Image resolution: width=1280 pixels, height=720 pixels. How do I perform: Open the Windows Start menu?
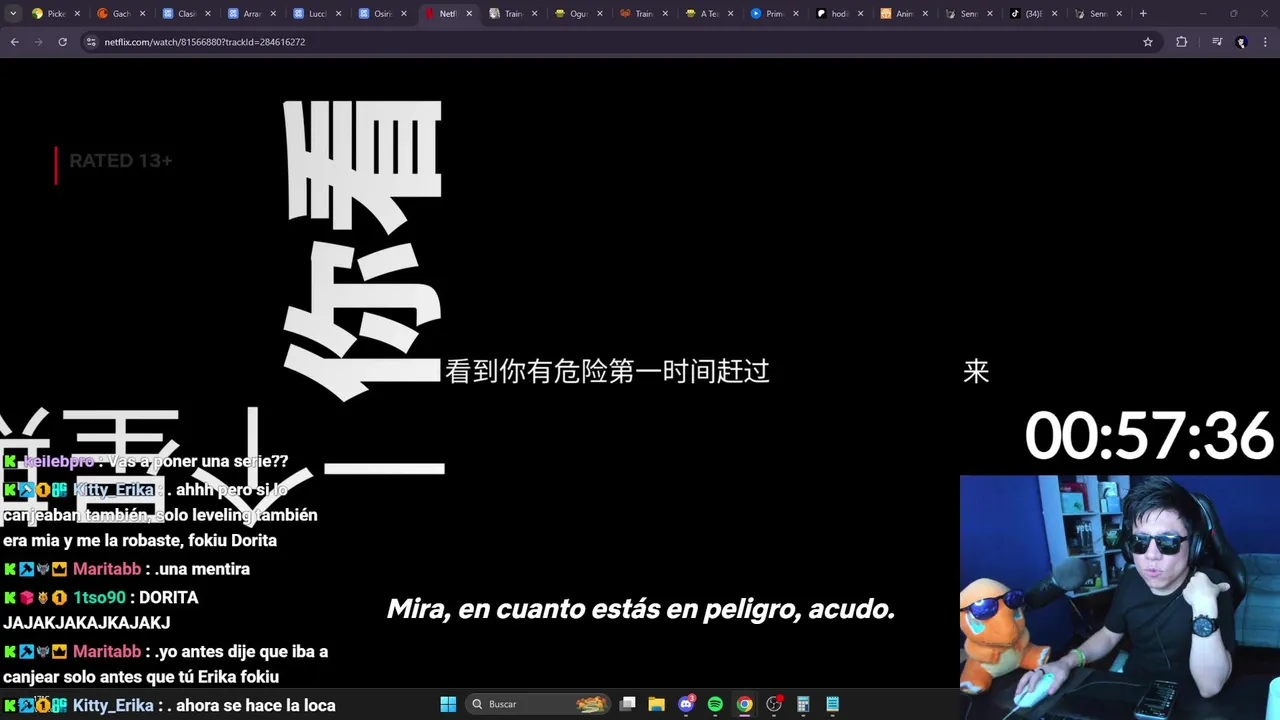coord(448,704)
